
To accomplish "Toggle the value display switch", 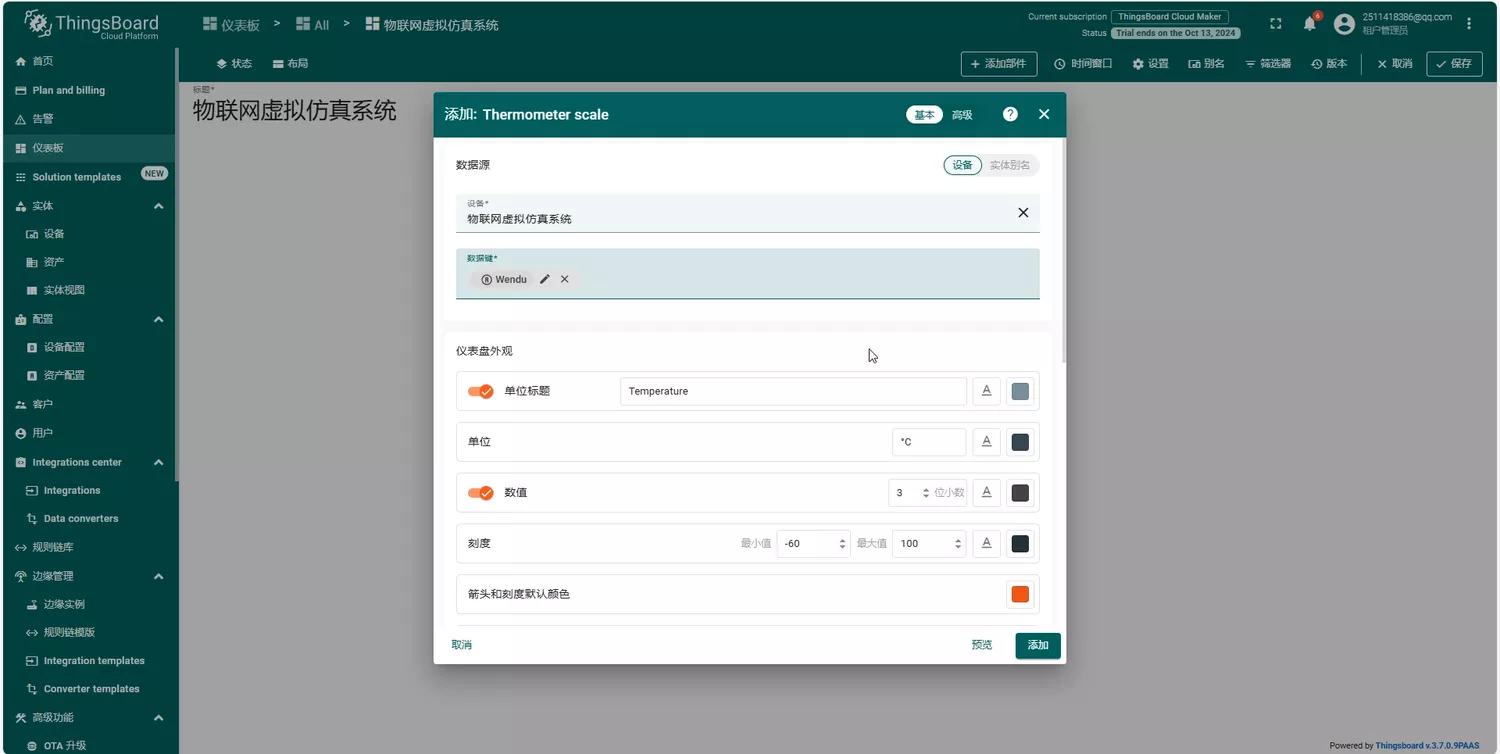I will point(481,493).
